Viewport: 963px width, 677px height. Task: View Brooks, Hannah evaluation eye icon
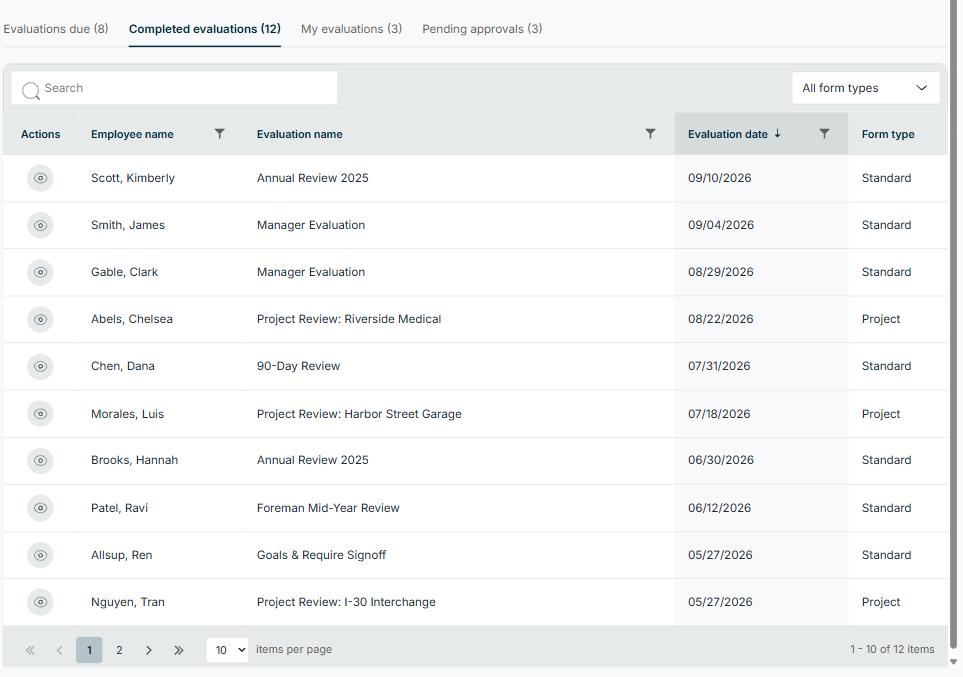pyautogui.click(x=40, y=460)
